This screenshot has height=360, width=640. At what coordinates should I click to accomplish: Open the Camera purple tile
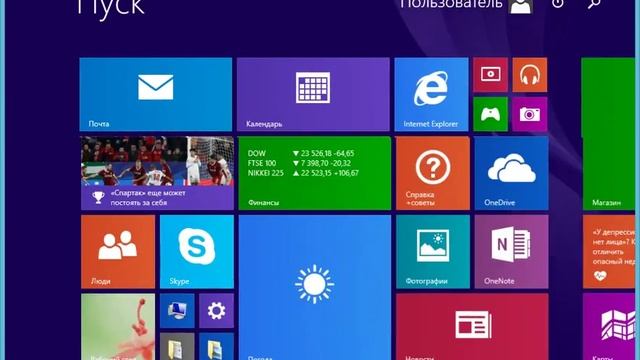click(529, 114)
